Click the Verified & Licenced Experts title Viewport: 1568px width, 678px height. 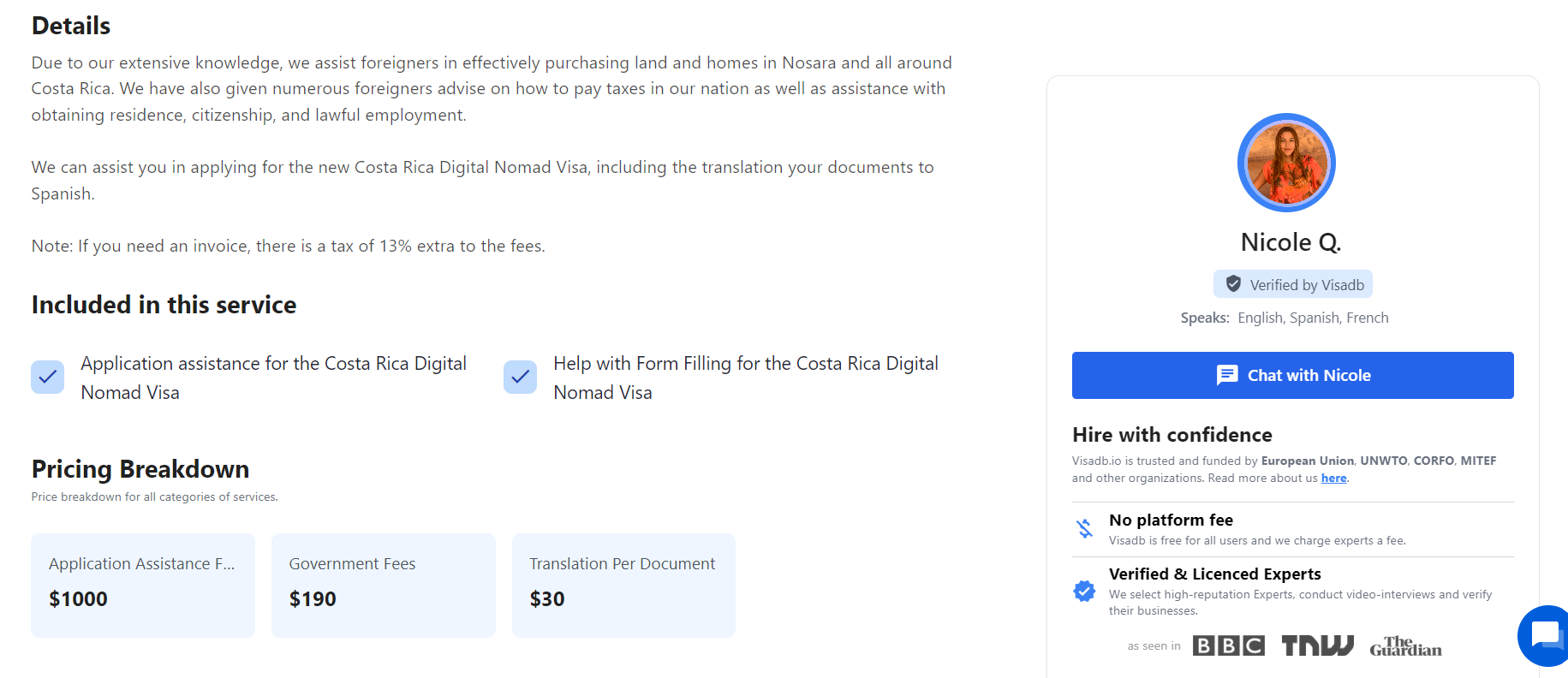pyautogui.click(x=1214, y=574)
